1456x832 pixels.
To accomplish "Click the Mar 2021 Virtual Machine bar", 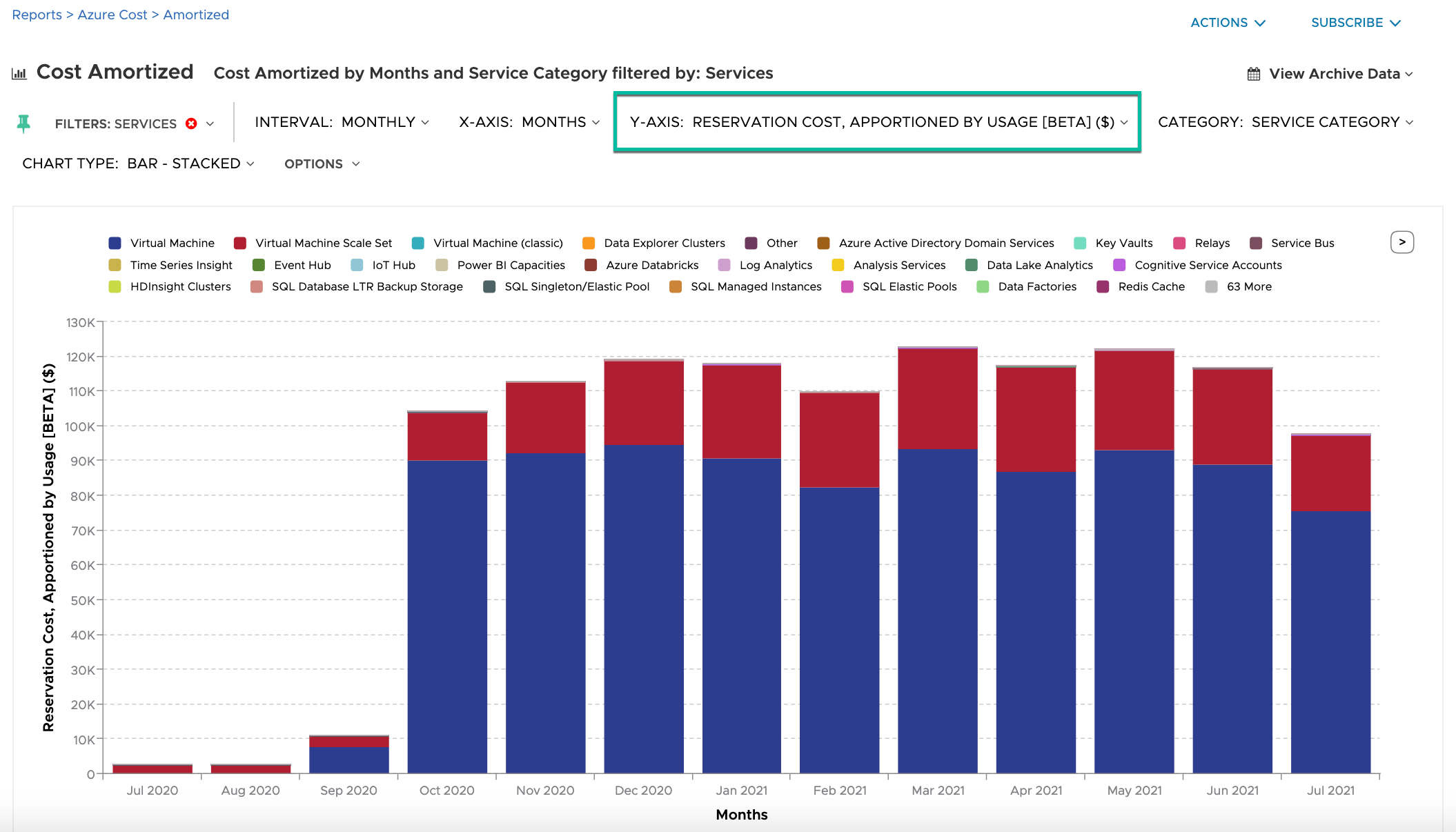I will pyautogui.click(x=937, y=611).
